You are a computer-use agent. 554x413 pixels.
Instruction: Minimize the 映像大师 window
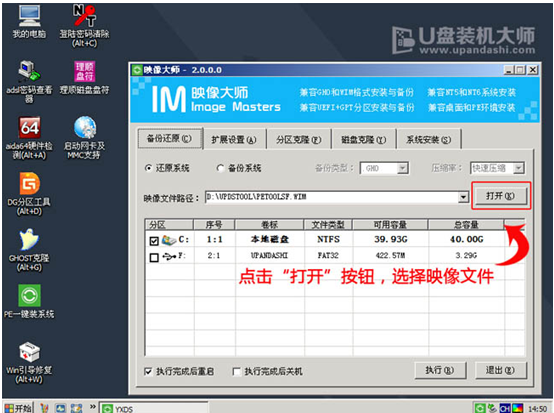[509, 70]
